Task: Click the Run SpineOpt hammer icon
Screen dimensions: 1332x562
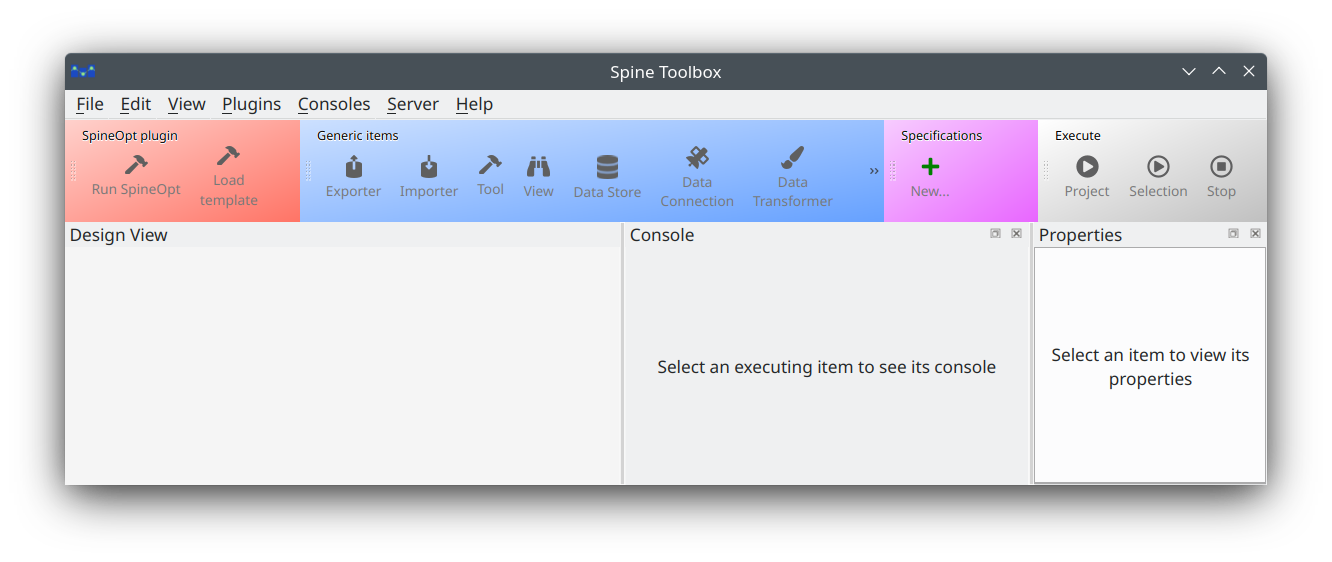Action: [136, 165]
